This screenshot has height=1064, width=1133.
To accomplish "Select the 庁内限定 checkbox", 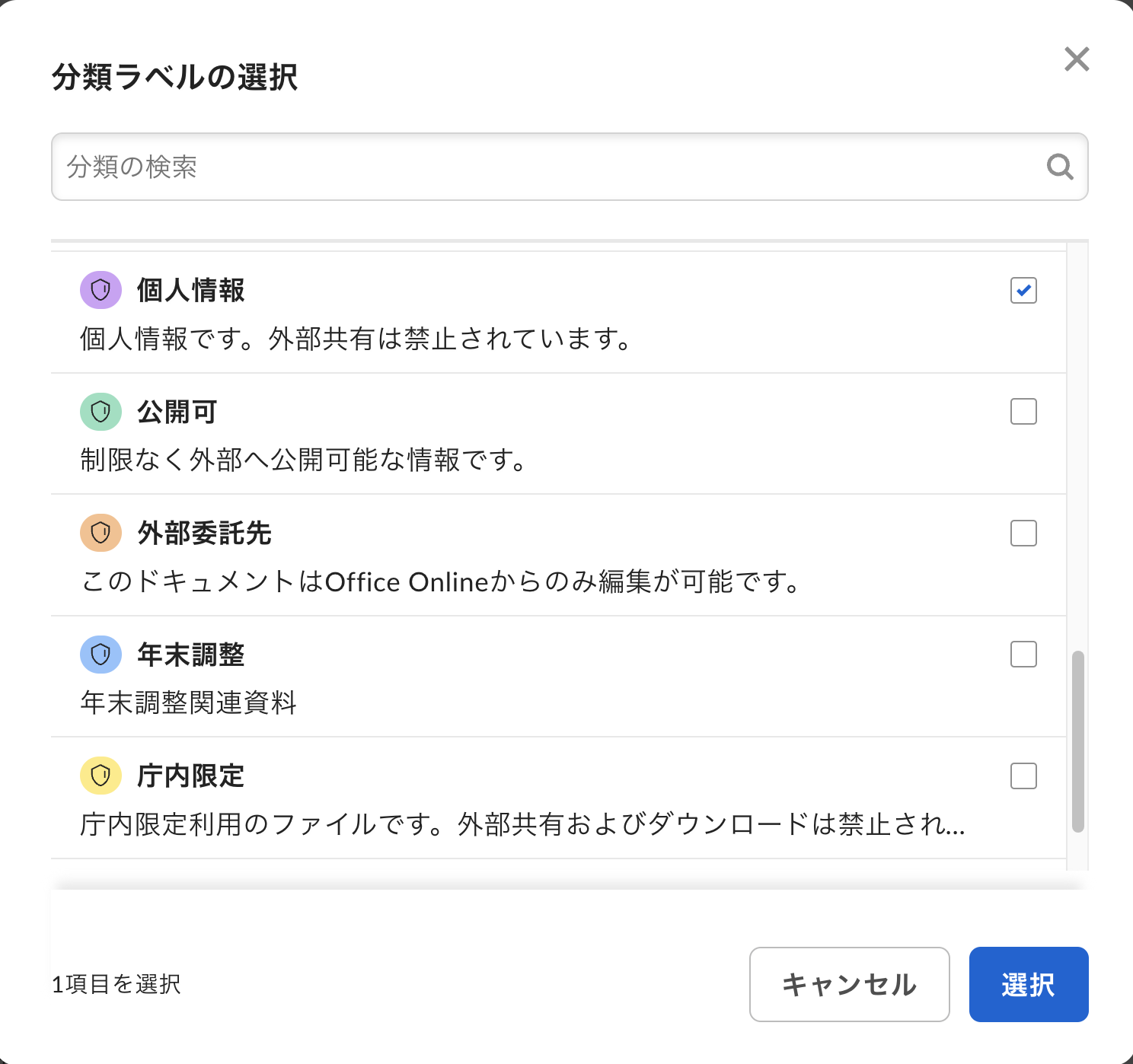I will pos(1023,776).
